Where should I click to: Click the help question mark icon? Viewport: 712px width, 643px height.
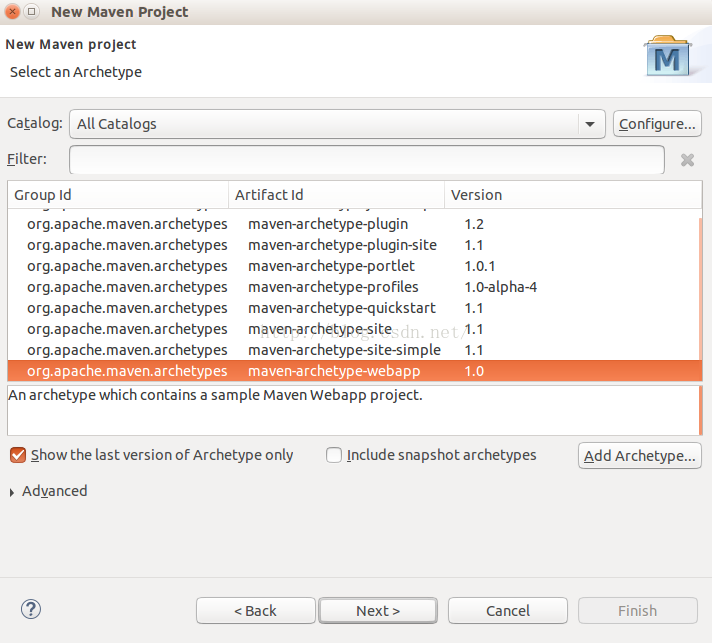31,609
